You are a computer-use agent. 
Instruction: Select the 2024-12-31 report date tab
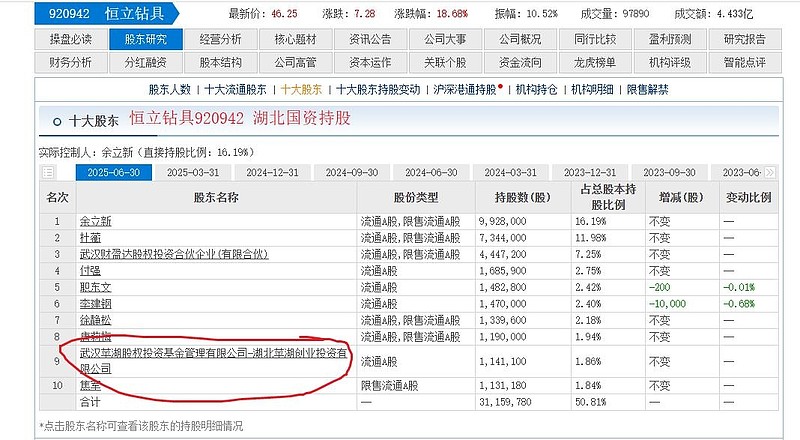(272, 173)
